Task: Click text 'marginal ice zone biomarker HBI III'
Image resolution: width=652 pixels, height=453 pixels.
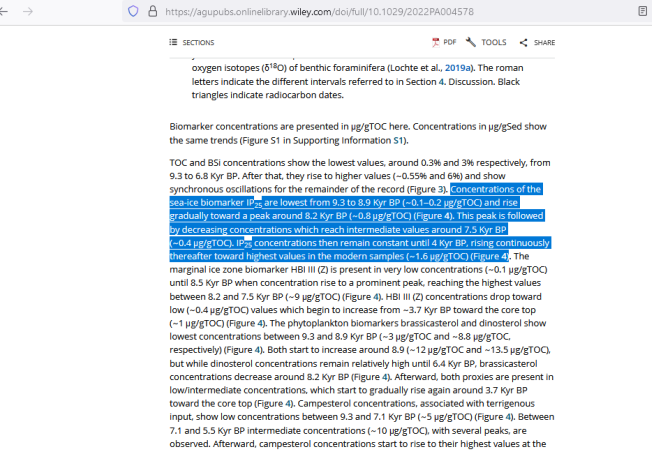Action: (242, 270)
